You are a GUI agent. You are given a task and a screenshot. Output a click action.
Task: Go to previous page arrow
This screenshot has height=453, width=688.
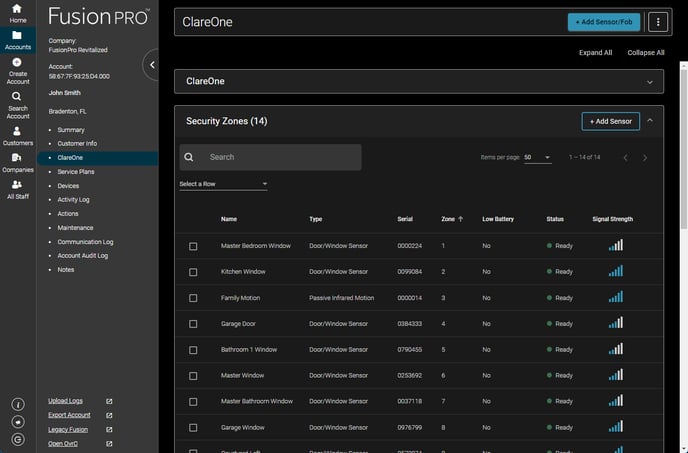click(x=626, y=158)
